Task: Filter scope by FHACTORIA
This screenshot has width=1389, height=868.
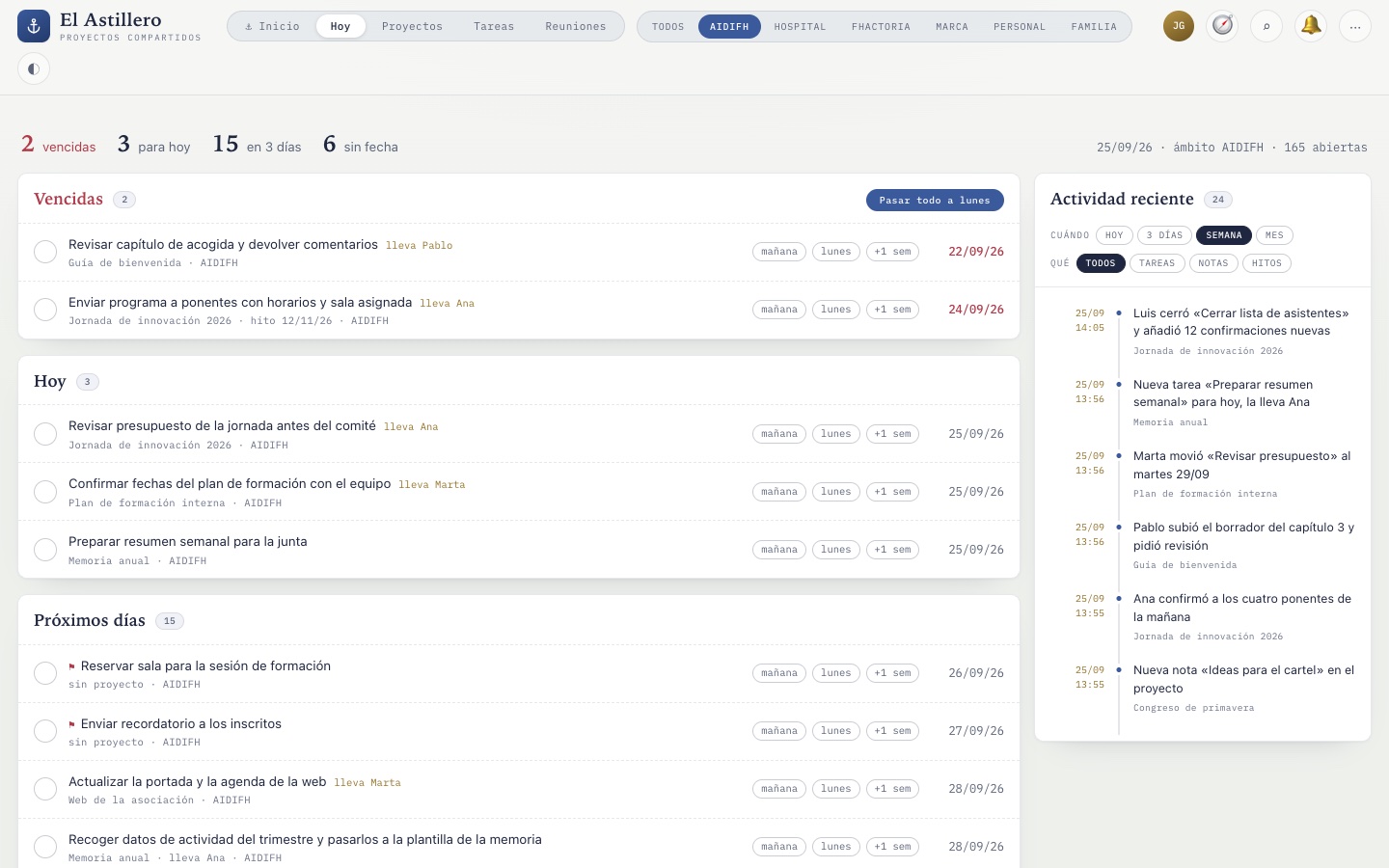Action: [x=881, y=26]
